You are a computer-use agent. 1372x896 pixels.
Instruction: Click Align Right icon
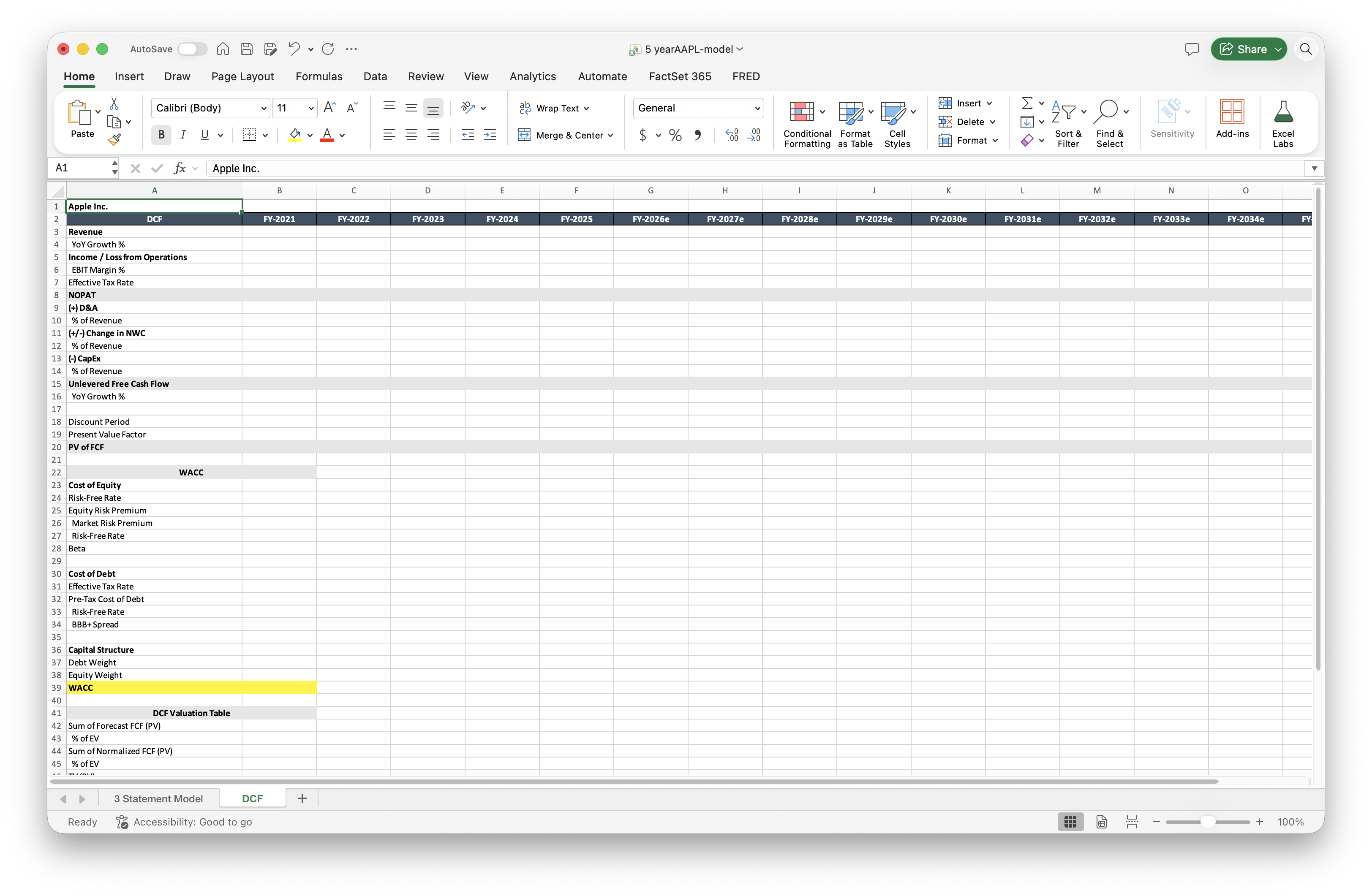tap(433, 135)
